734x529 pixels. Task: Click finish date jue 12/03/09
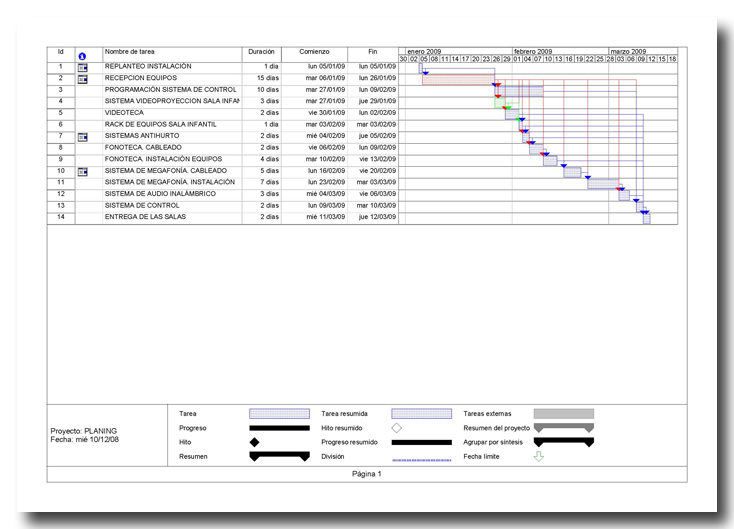tap(377, 217)
